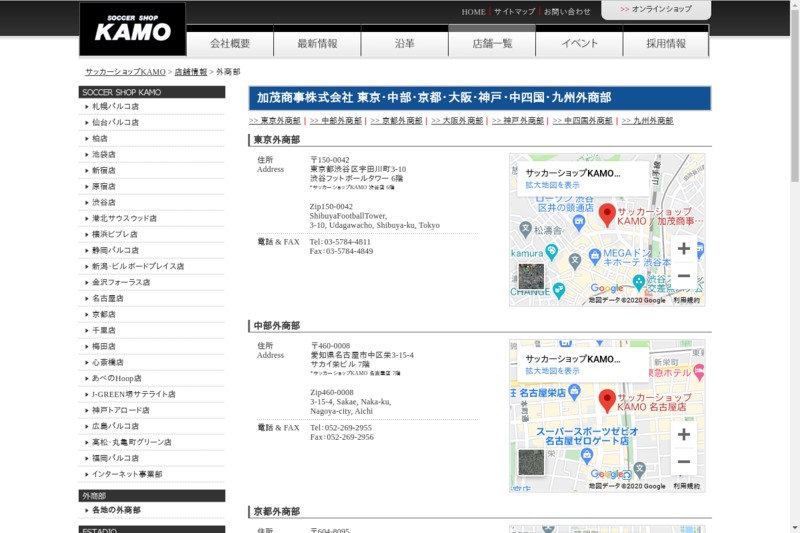Select 新潟・ビルボードプレイス店 in sidebar
800x533 pixels.
click(138, 266)
